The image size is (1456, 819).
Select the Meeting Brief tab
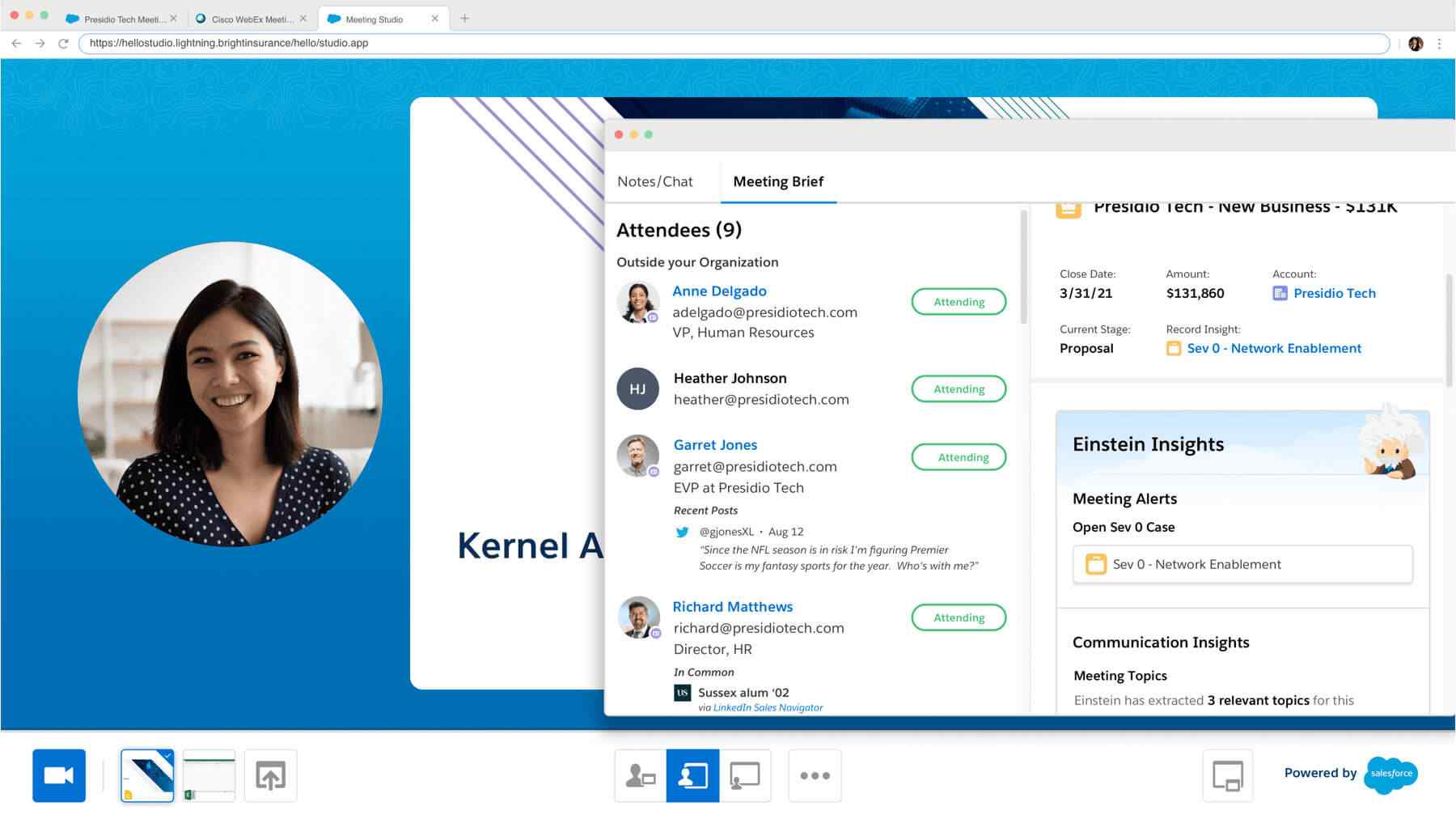(778, 181)
